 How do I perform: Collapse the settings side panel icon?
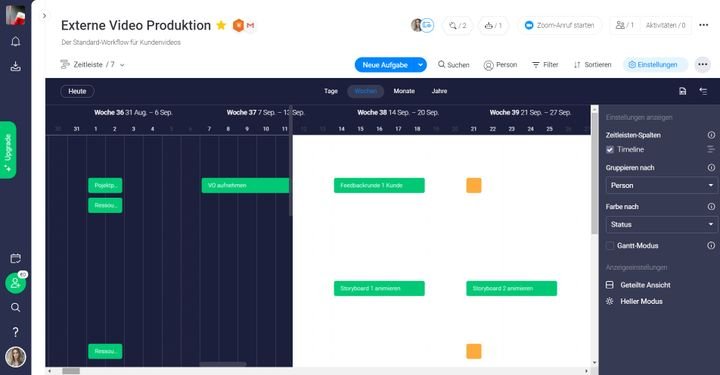pyautogui.click(x=703, y=91)
